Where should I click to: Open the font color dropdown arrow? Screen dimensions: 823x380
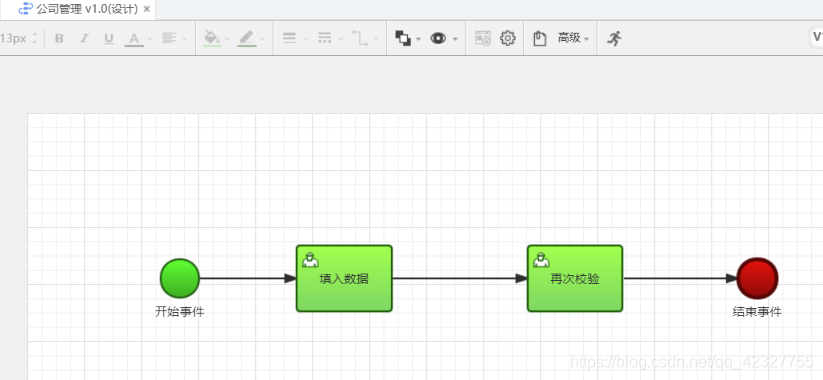[x=150, y=39]
